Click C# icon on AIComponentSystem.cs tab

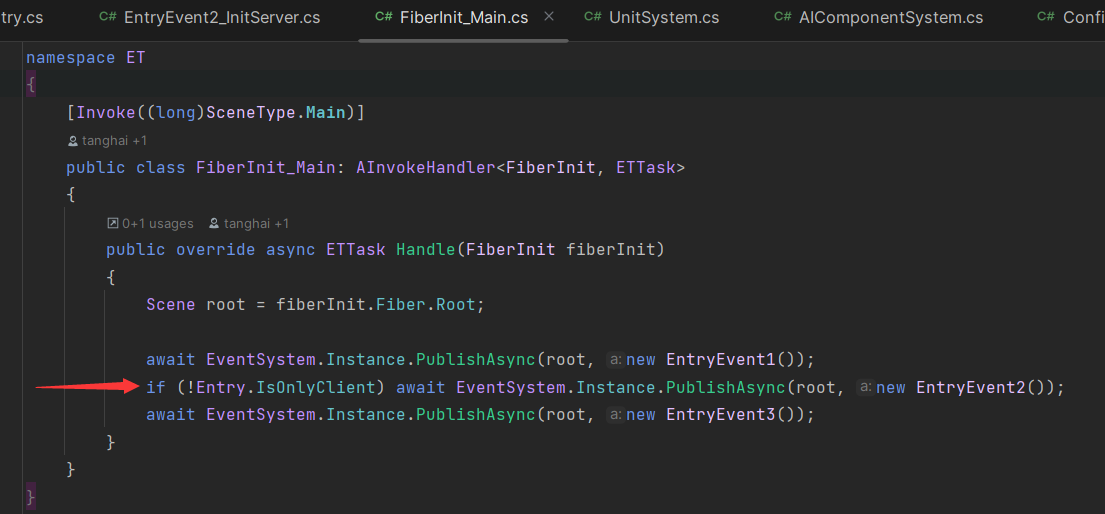tap(782, 18)
